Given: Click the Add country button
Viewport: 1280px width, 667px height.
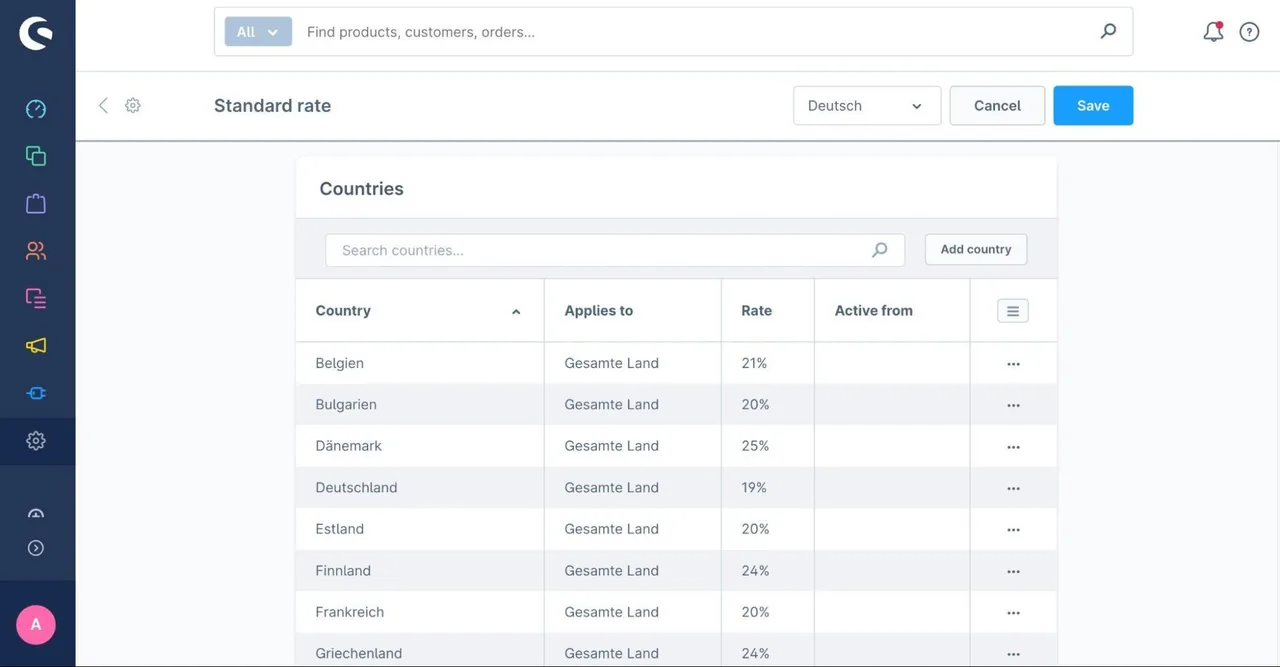Looking at the screenshot, I should 976,250.
